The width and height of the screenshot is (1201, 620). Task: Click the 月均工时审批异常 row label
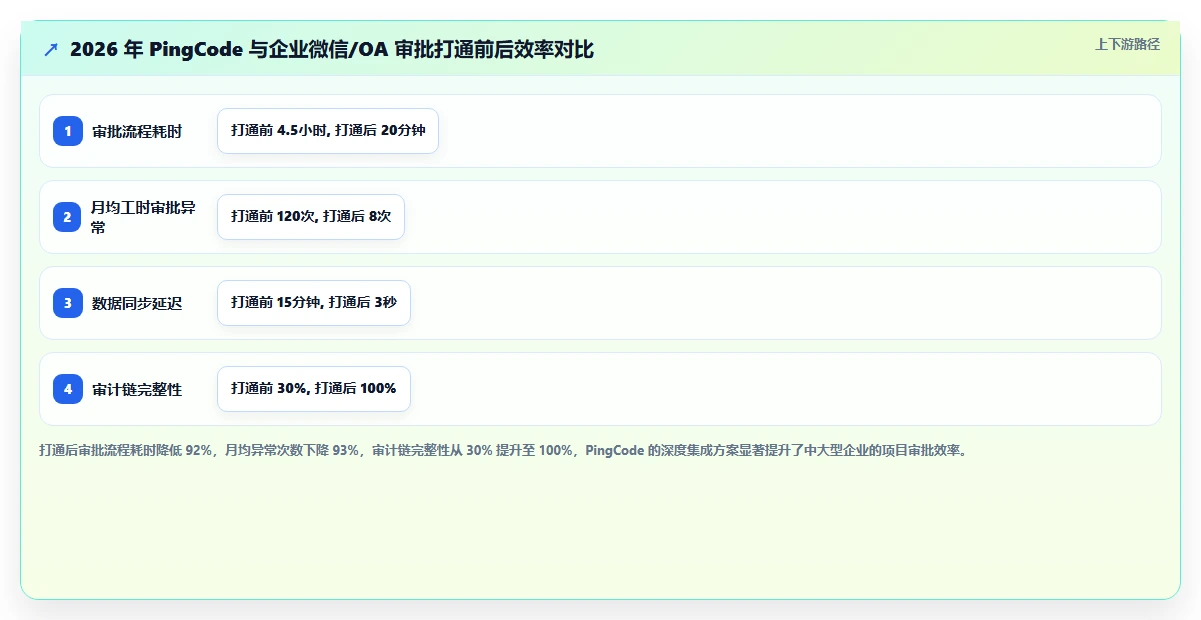pos(143,217)
